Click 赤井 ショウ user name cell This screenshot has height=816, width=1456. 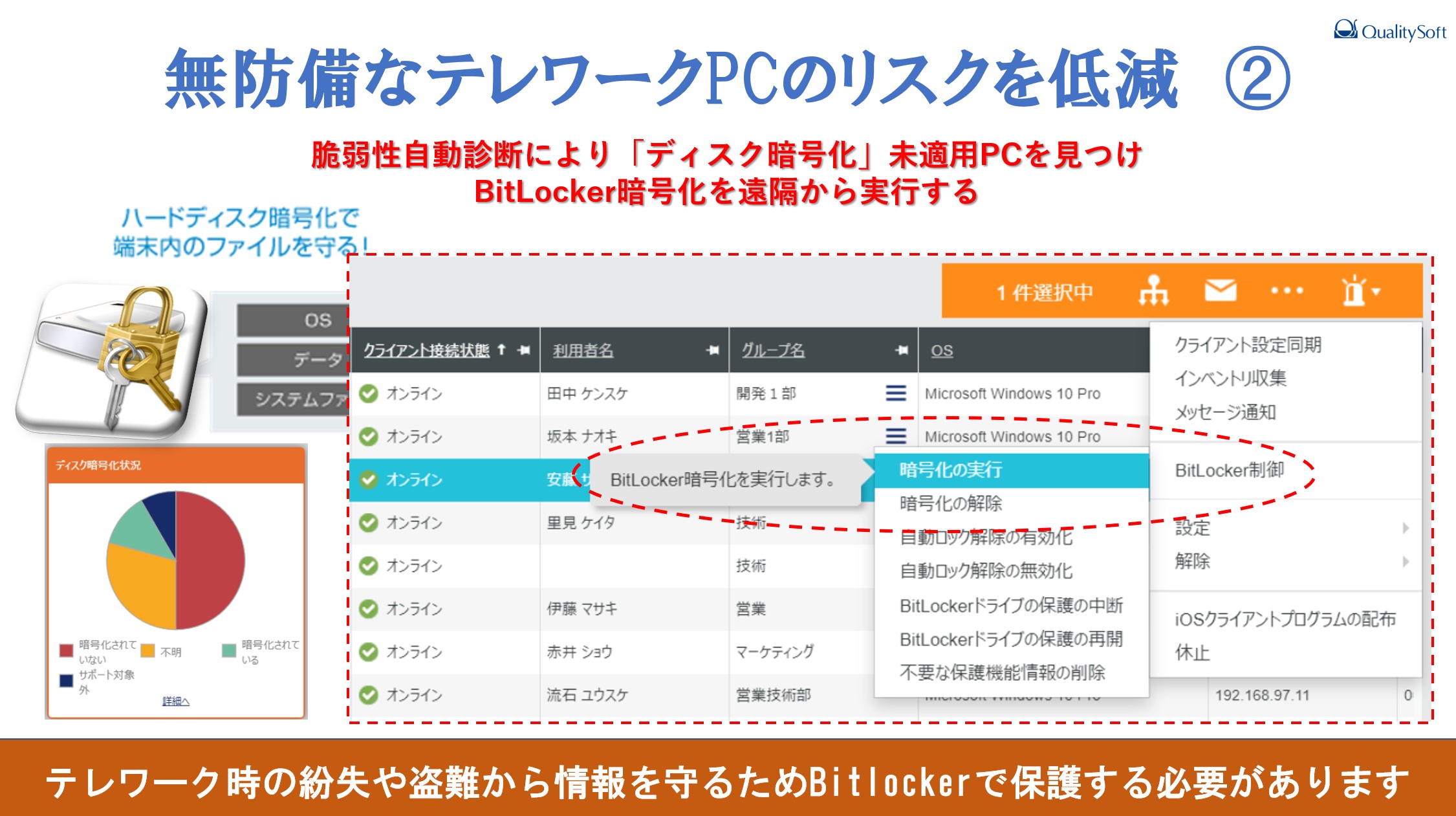[x=580, y=652]
